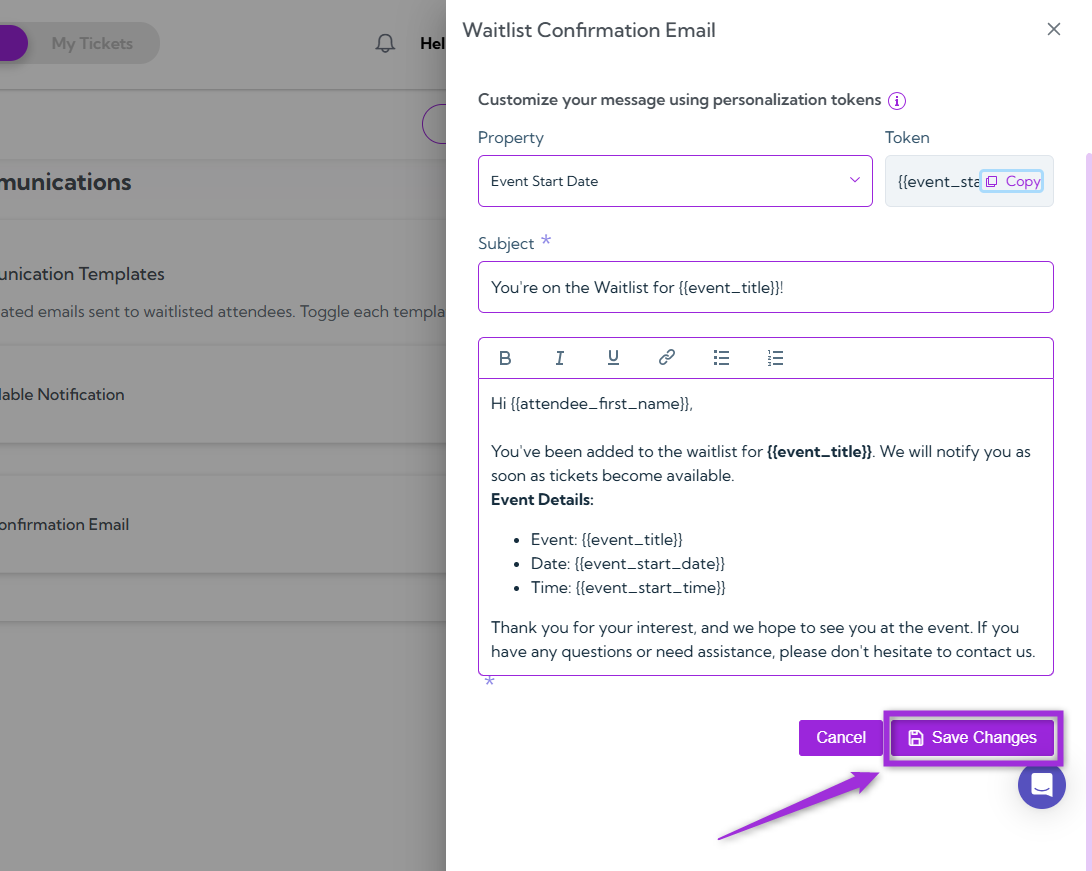Create a numbered list in the editor
This screenshot has height=871, width=1092.
point(775,357)
